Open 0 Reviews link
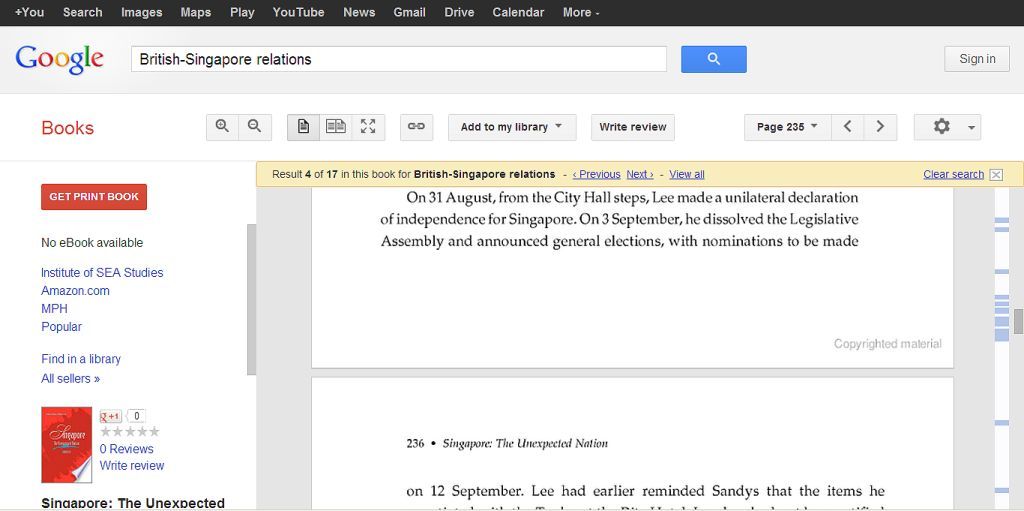1024x511 pixels. (x=127, y=449)
